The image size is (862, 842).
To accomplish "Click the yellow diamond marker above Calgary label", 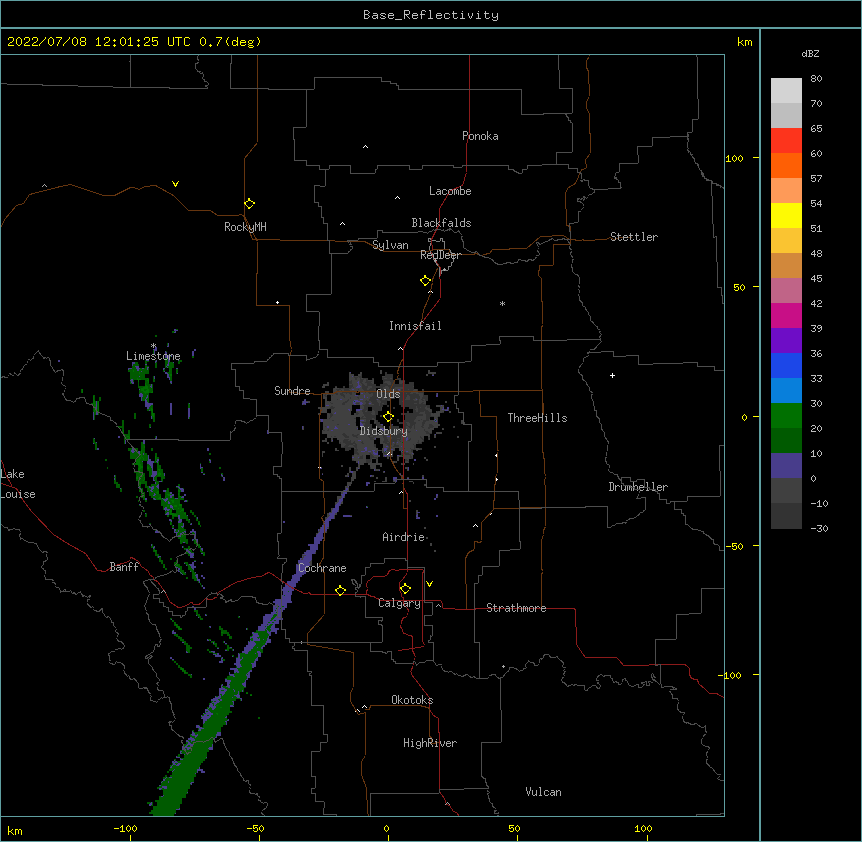I will [x=405, y=589].
